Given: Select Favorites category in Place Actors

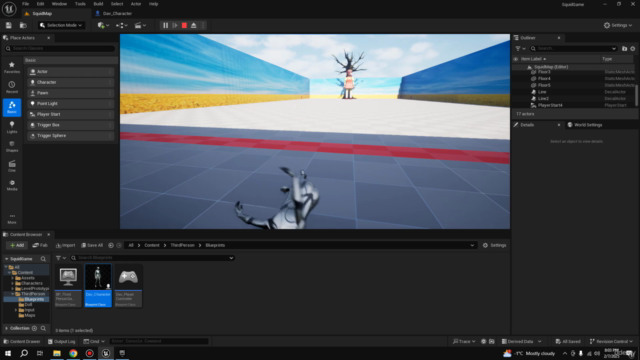Looking at the screenshot, I should tap(12, 67).
